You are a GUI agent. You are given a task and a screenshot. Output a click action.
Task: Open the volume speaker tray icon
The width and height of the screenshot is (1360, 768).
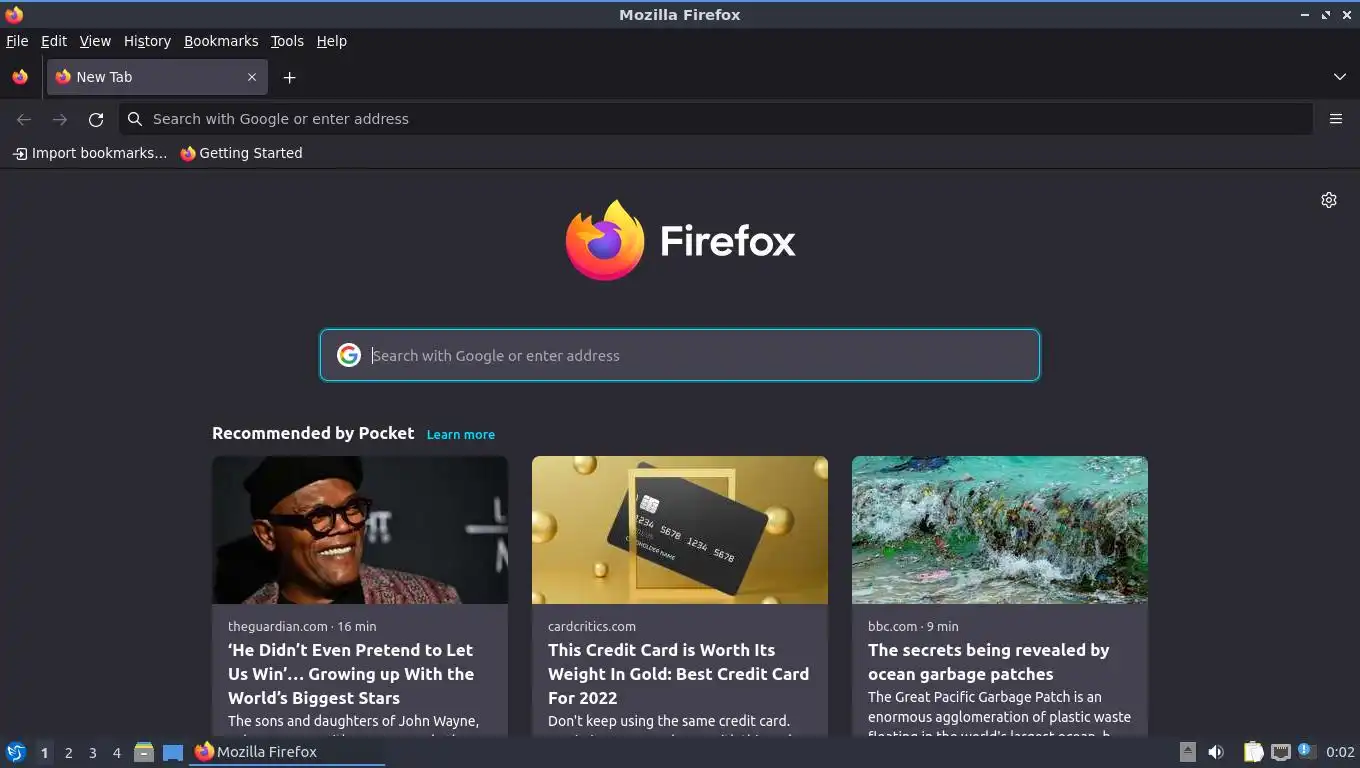(1216, 752)
